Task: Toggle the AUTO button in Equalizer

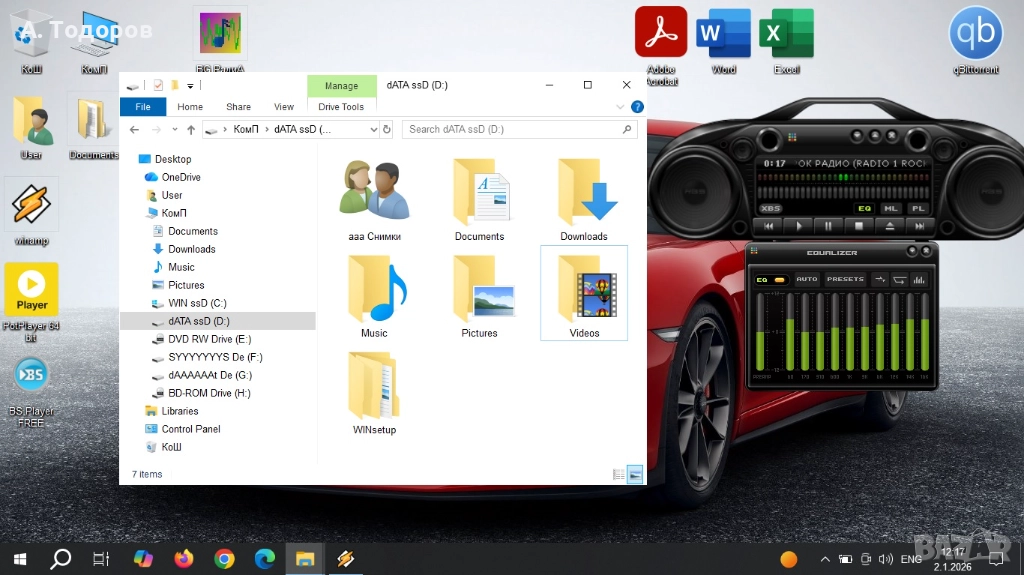Action: [x=806, y=280]
